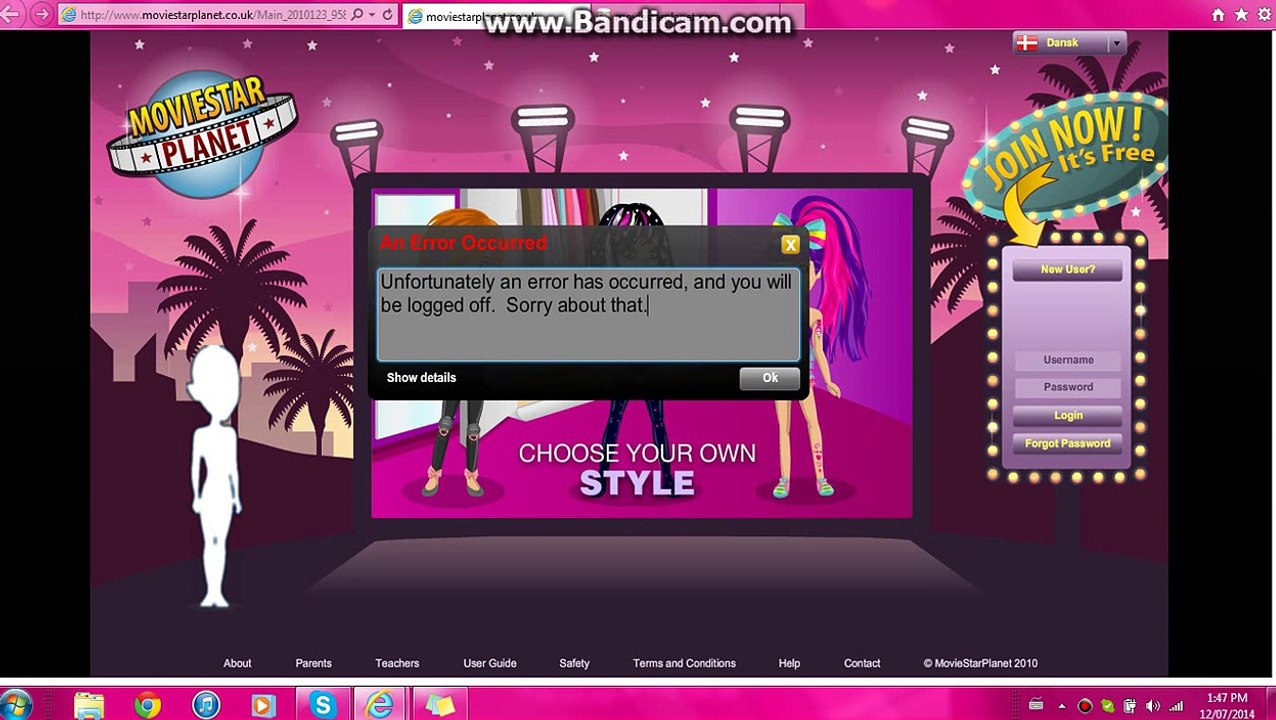Screen dimensions: 1276x720
Task: Show details of the error
Action: tap(421, 378)
